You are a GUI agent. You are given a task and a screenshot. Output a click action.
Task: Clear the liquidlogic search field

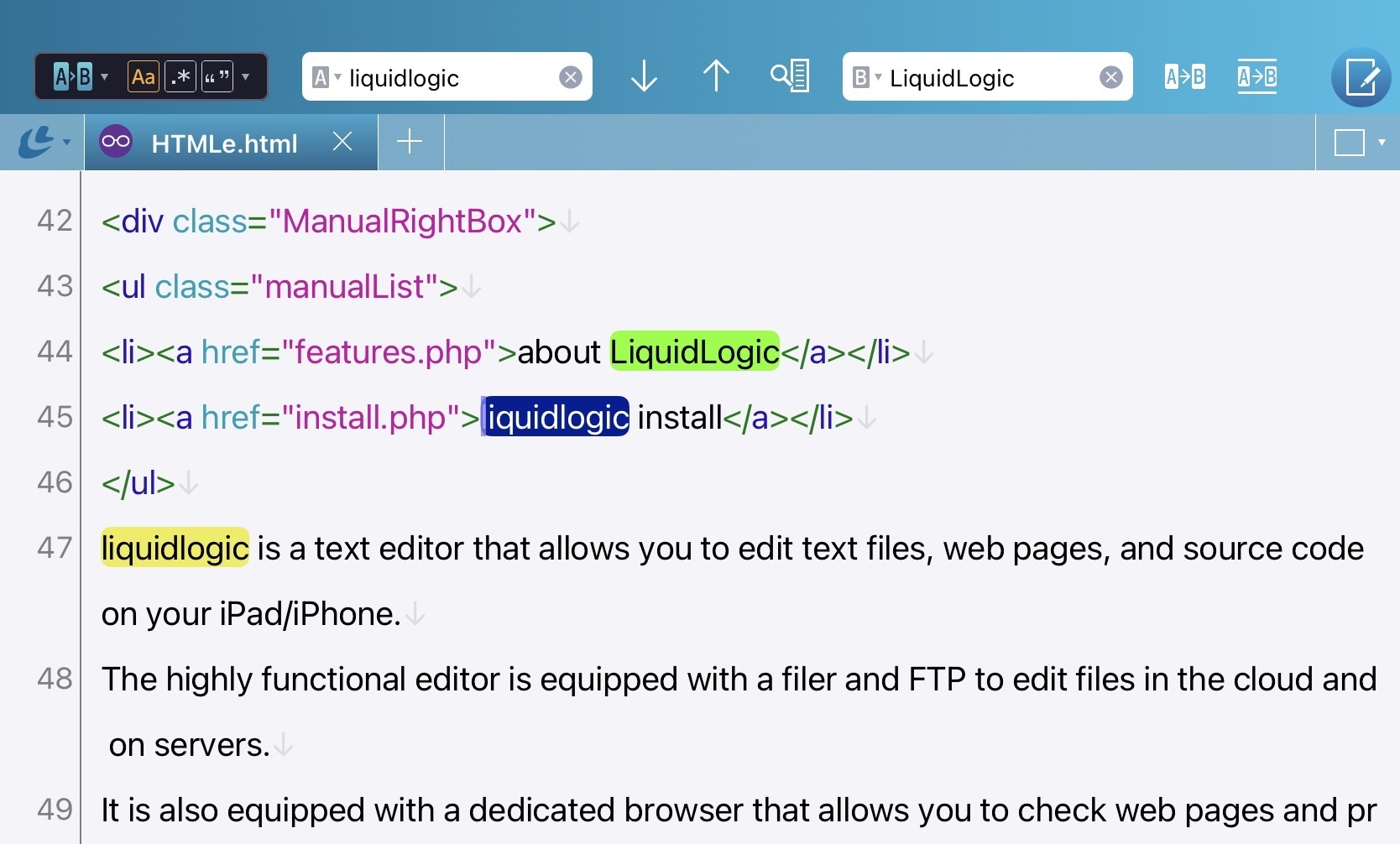tap(570, 77)
